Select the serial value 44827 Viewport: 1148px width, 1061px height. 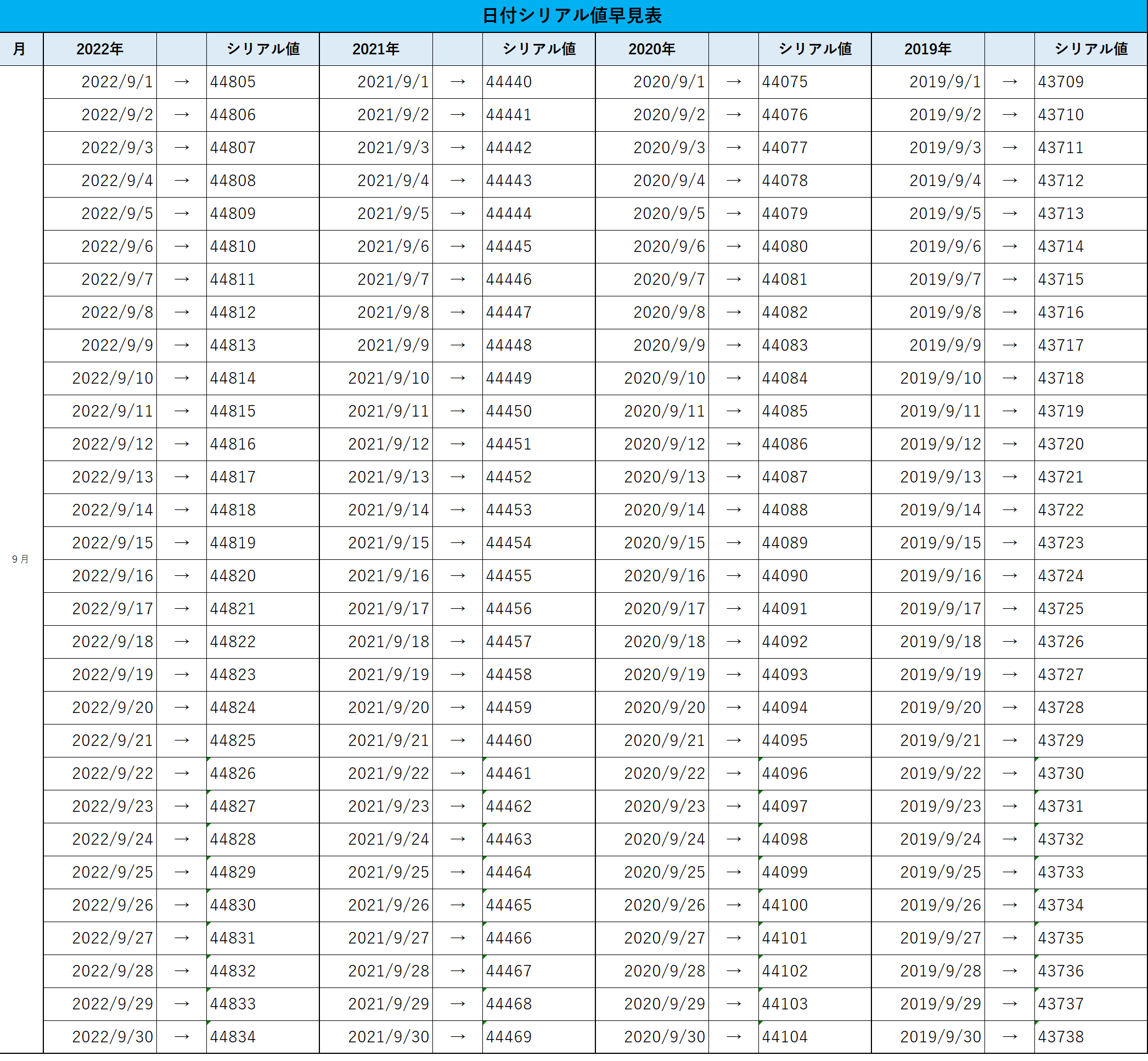[x=263, y=807]
